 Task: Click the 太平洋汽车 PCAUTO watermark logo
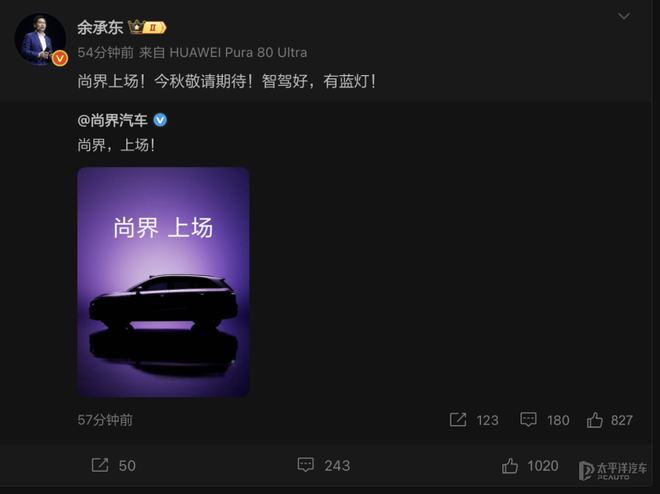pos(613,470)
